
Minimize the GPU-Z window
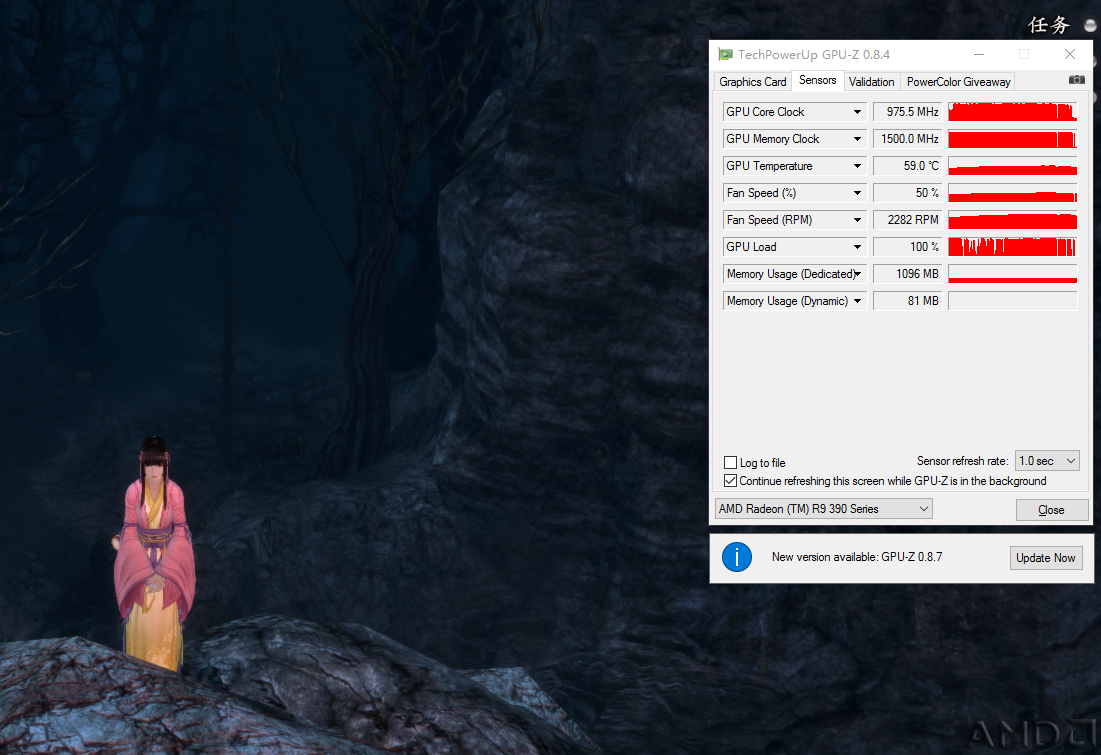tap(979, 54)
